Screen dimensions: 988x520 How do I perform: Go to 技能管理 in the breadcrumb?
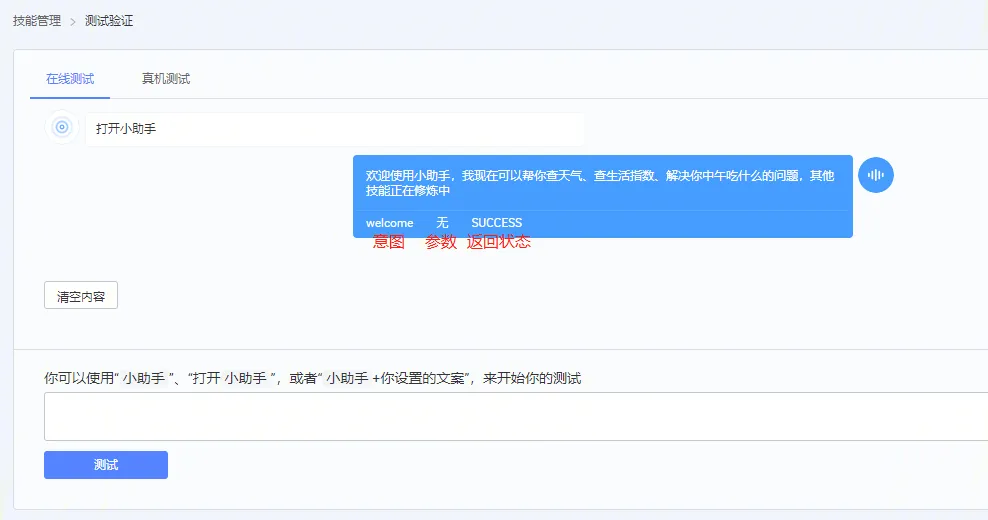(37, 20)
